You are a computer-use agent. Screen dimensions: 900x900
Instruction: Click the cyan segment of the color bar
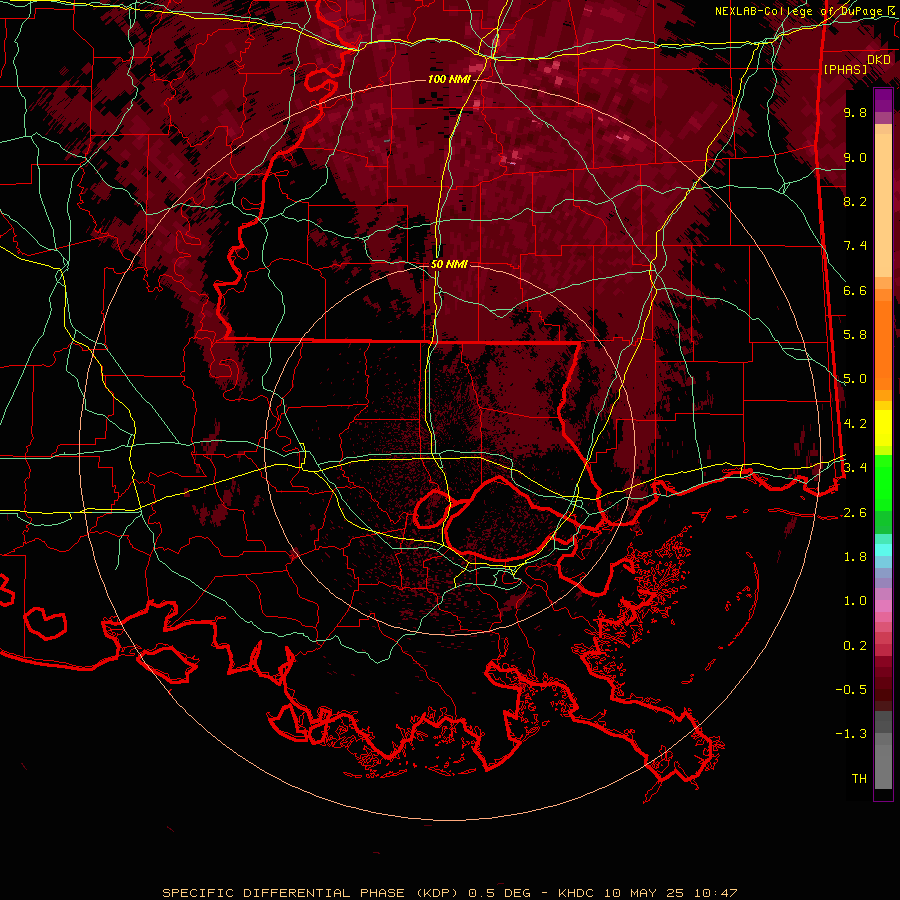883,549
